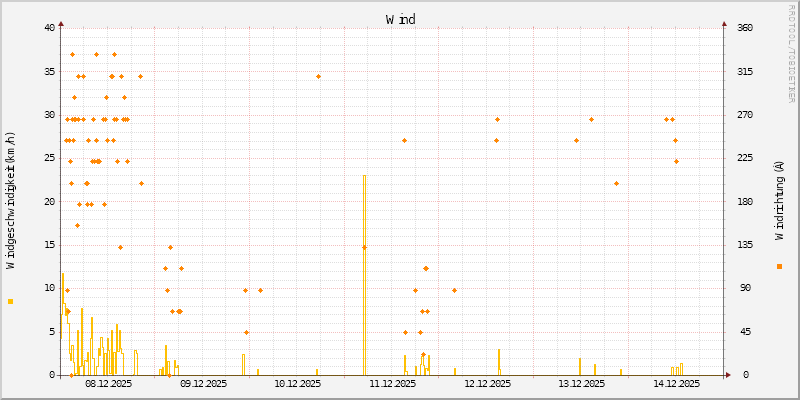Viewport: 800px width, 400px height.
Task: Click the orange wind direction legend square
Action: [779, 266]
